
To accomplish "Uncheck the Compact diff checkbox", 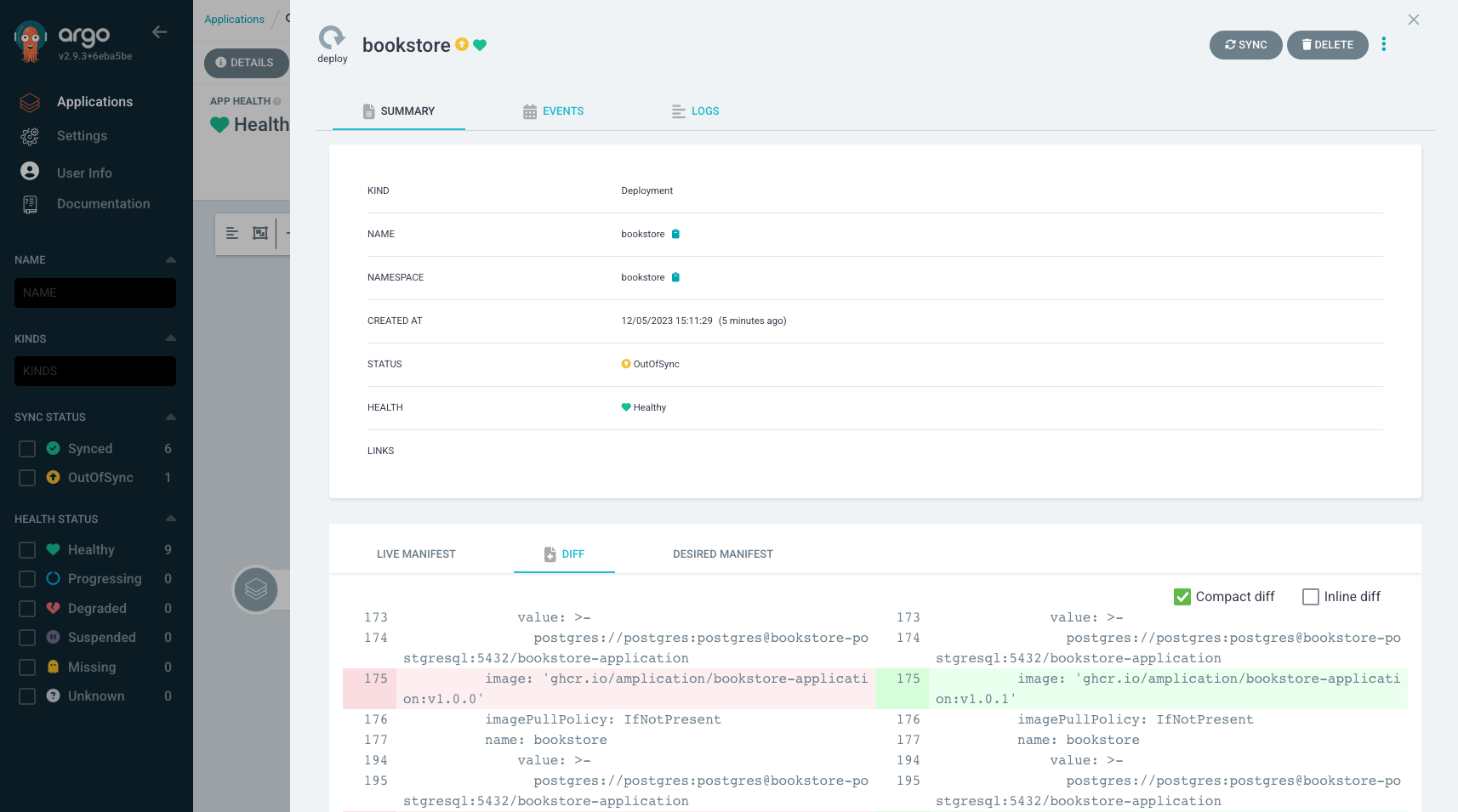I will [1182, 597].
